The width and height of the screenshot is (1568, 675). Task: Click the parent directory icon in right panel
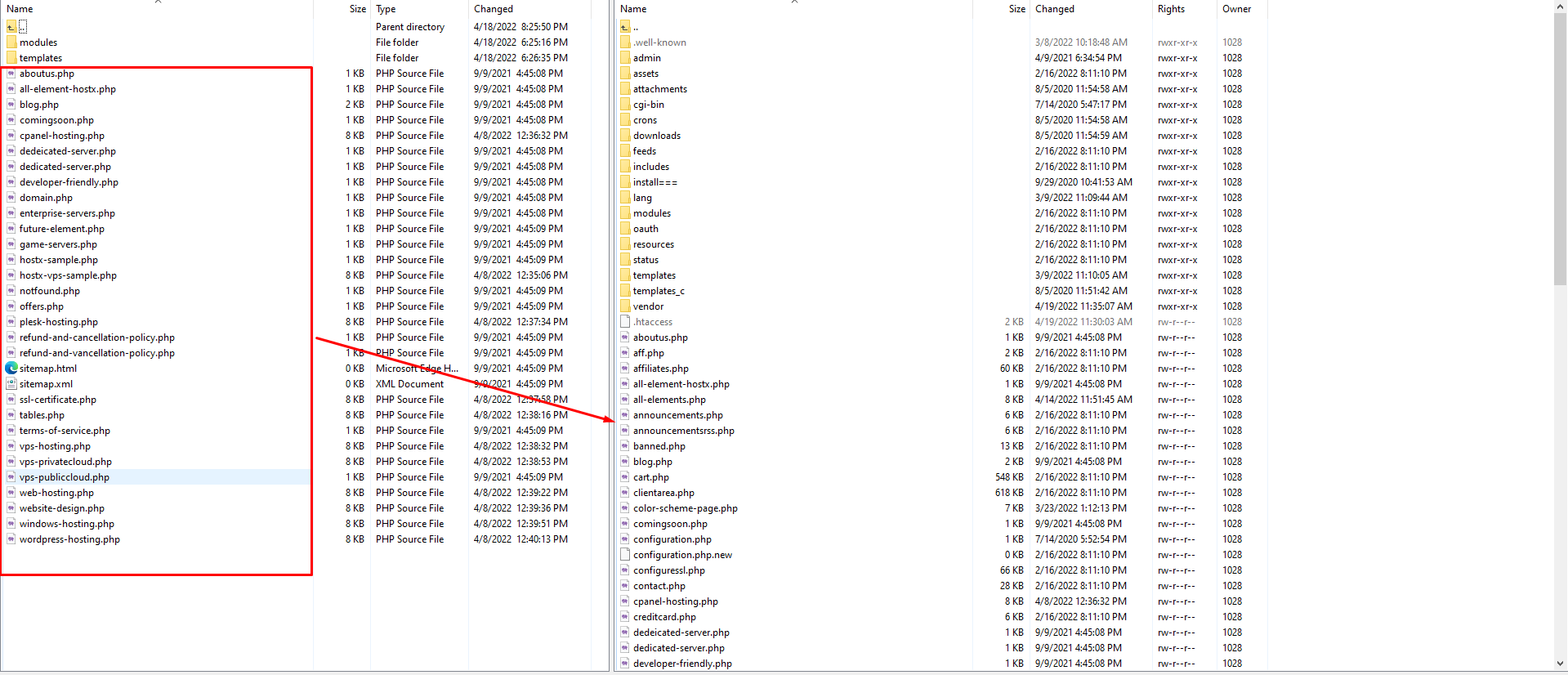point(625,27)
